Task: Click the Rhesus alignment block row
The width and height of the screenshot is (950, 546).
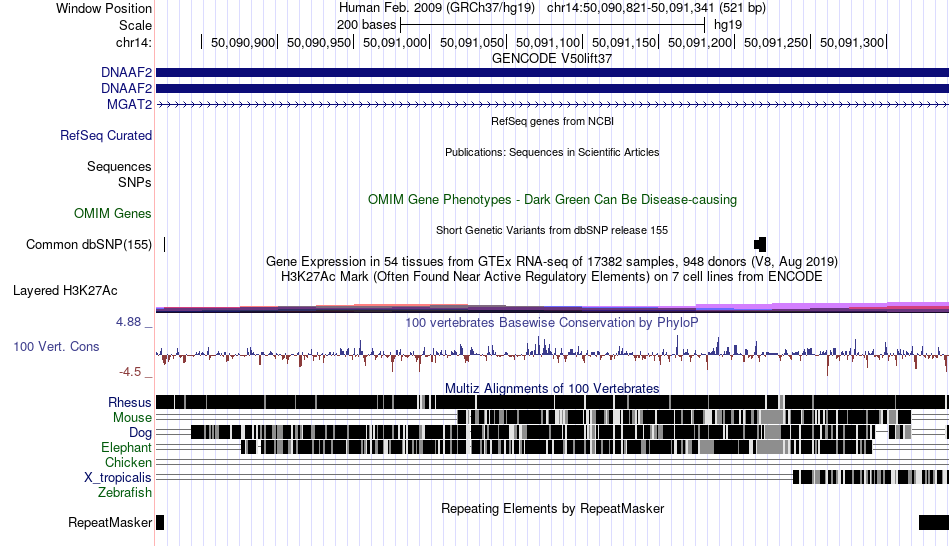Action: pos(552,402)
